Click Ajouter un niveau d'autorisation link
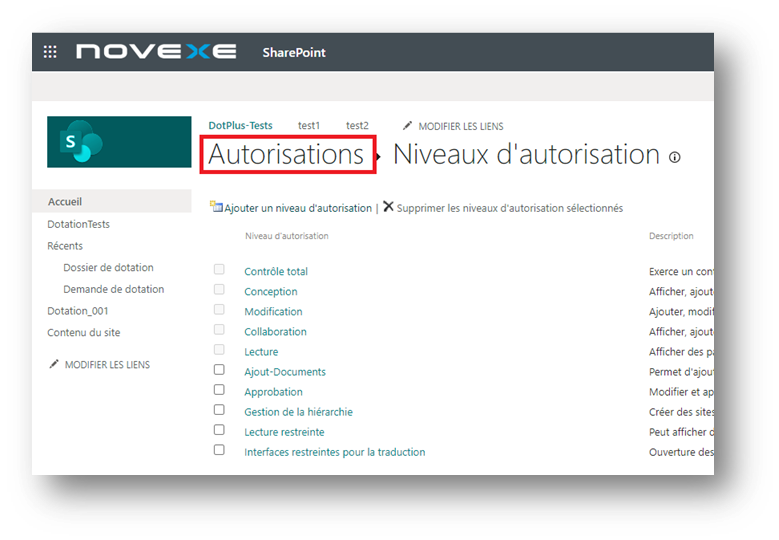Viewport: 779px width, 540px height. point(298,208)
